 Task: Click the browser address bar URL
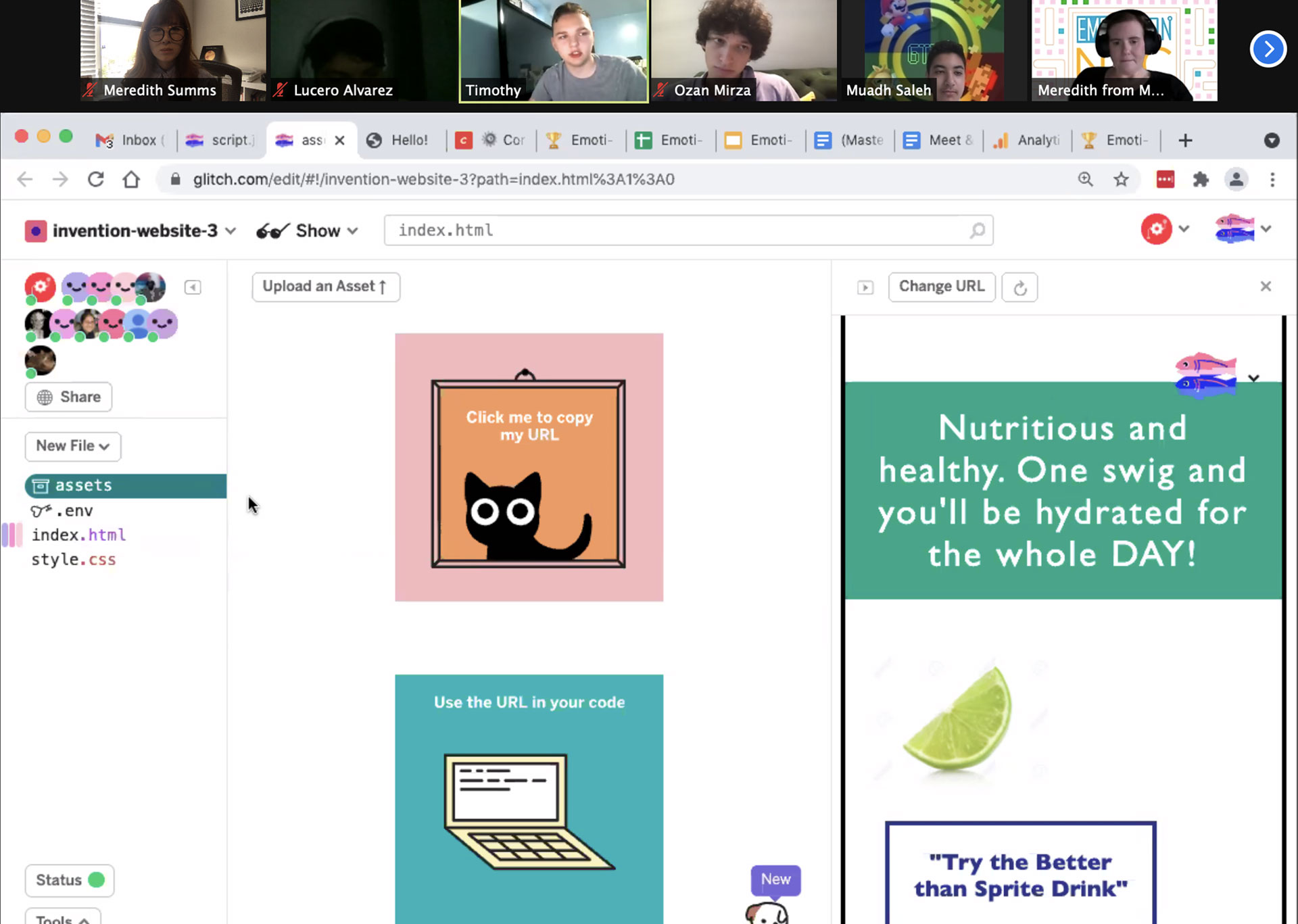[x=433, y=179]
